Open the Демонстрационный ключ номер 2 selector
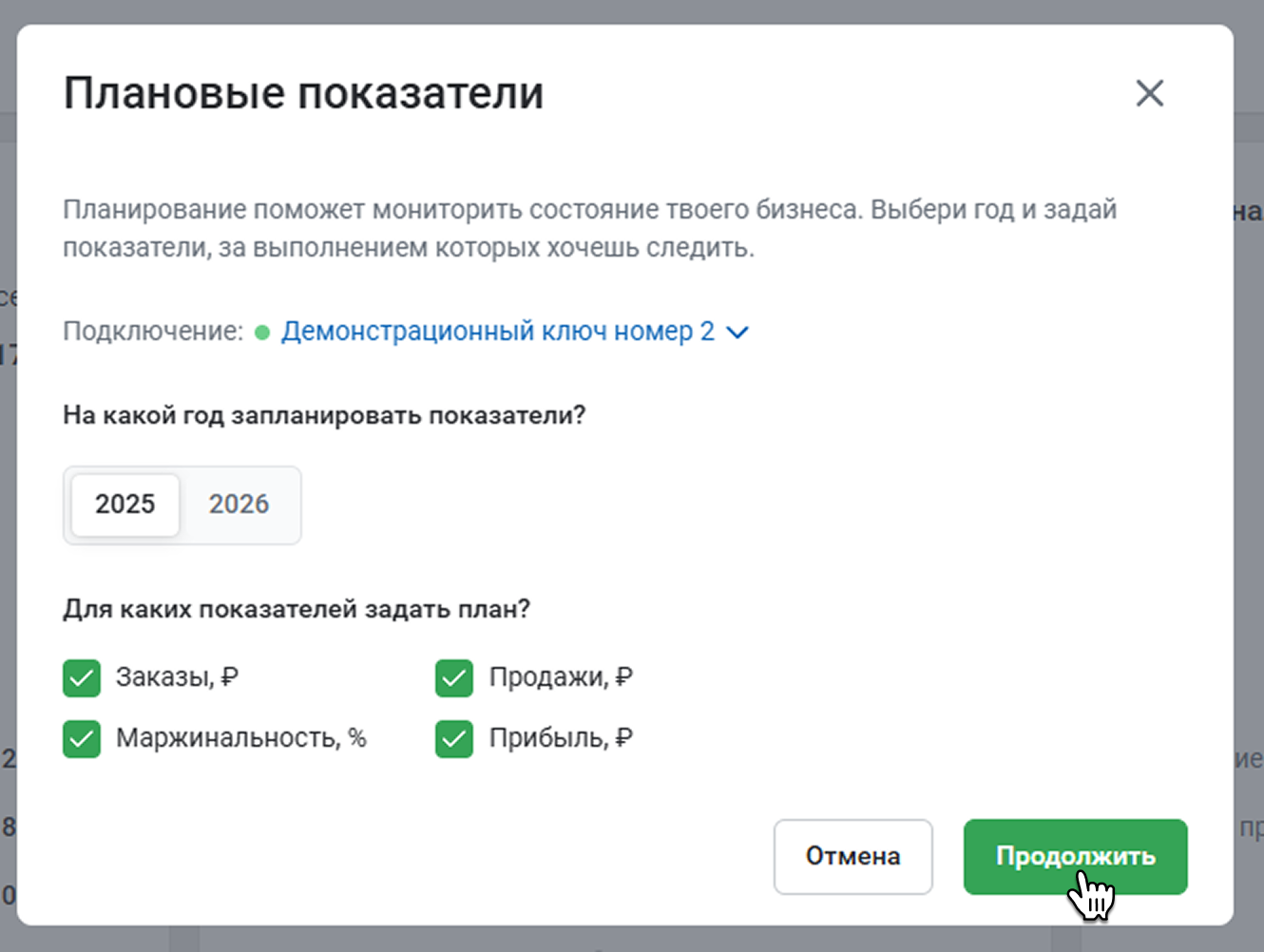Viewport: 1264px width, 952px height. [x=497, y=332]
